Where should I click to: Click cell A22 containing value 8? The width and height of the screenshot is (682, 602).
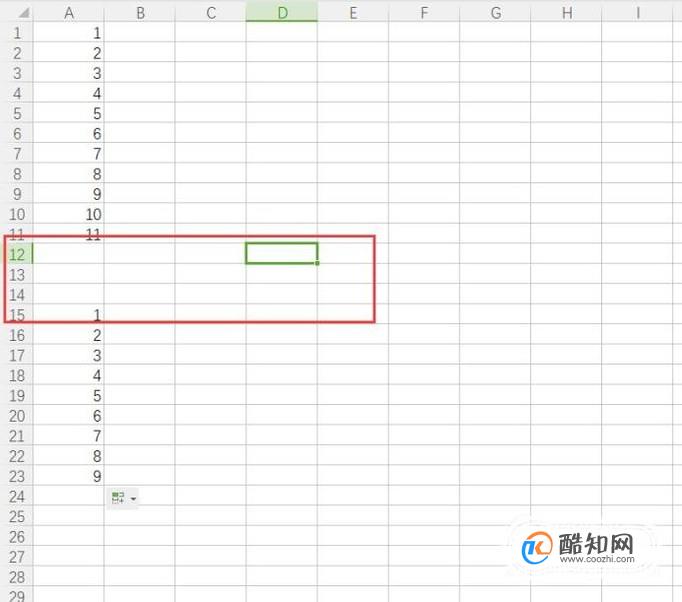(69, 456)
